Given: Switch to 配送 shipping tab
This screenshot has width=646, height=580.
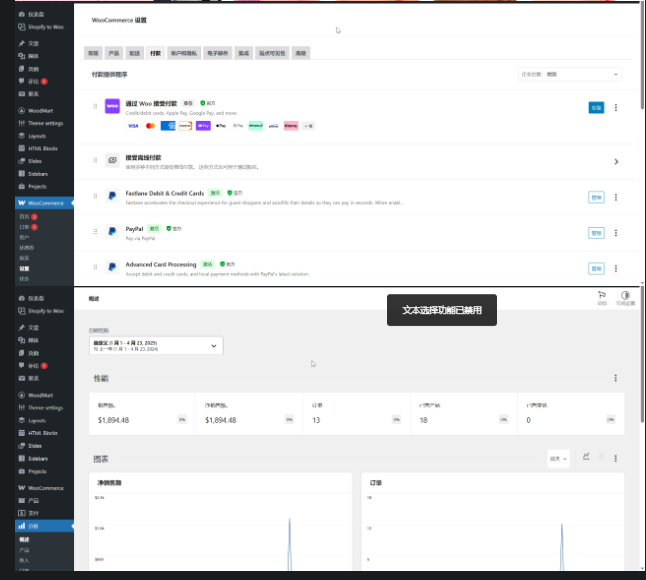Looking at the screenshot, I should click(x=134, y=53).
